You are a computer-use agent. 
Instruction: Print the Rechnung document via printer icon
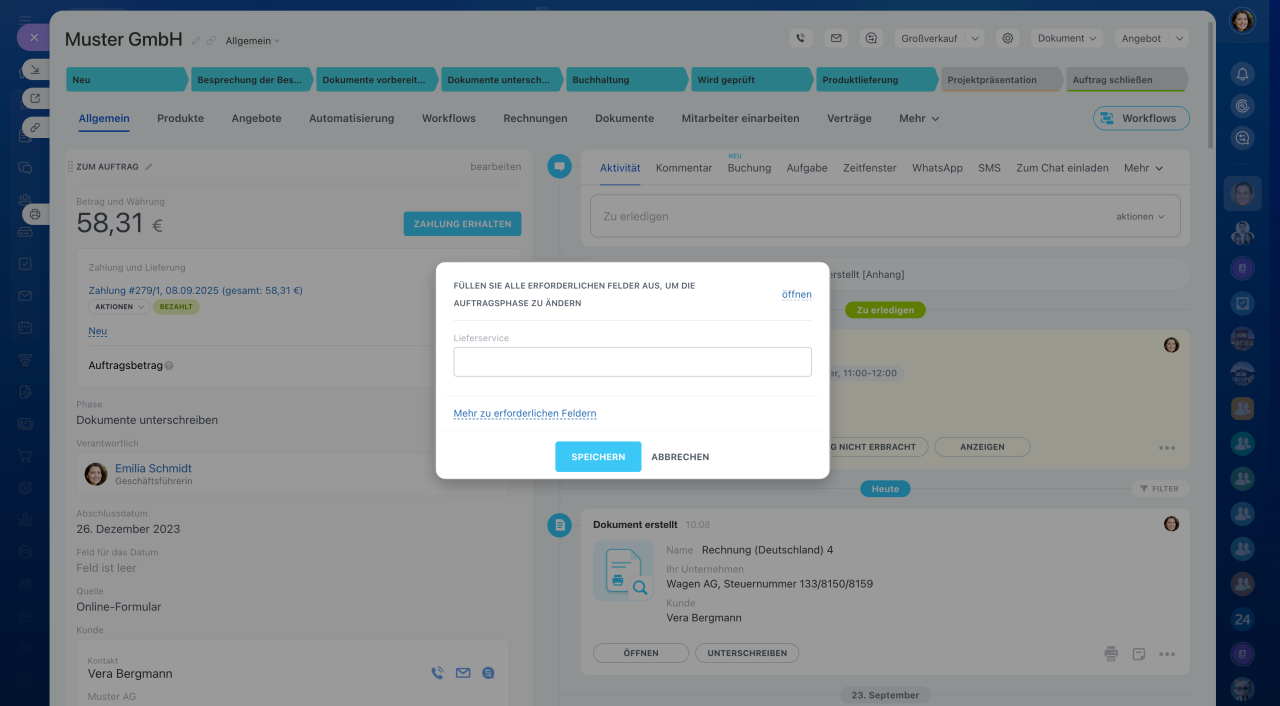(1111, 654)
